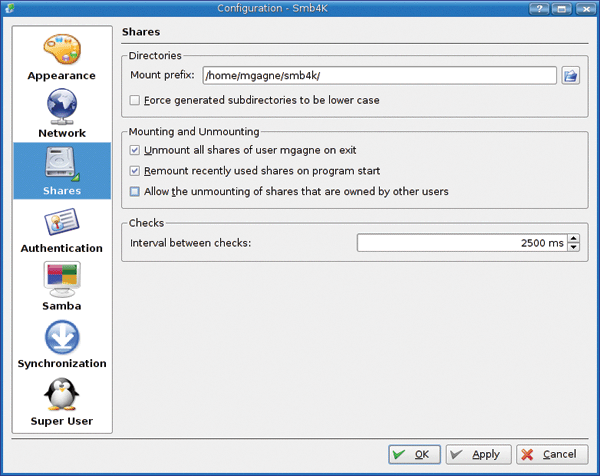Image resolution: width=600 pixels, height=476 pixels.
Task: Select the Shares drive icon
Action: [61, 165]
